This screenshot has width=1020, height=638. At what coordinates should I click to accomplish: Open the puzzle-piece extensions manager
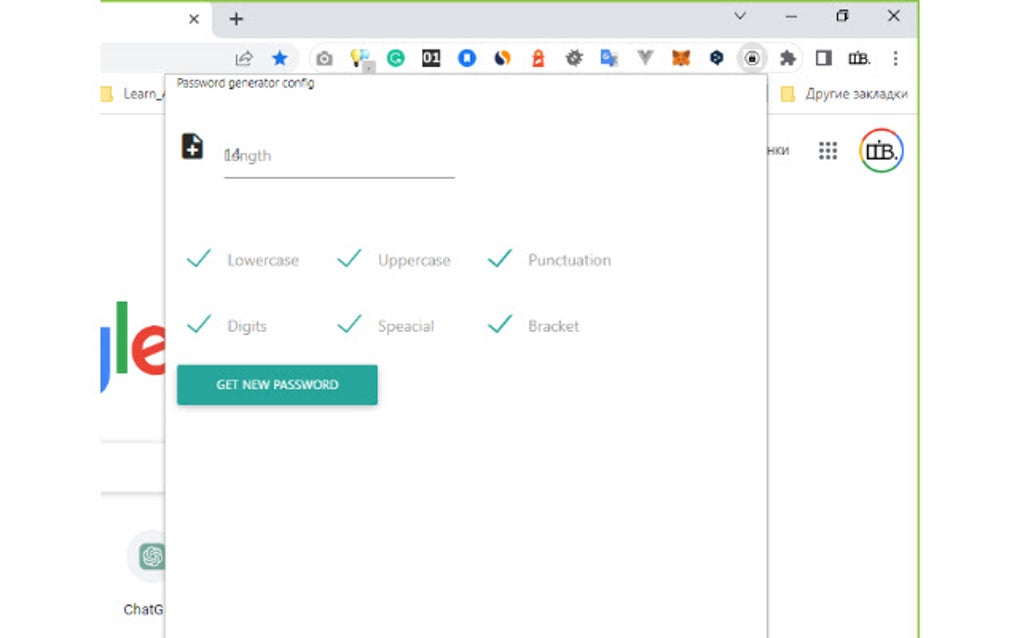[x=787, y=58]
